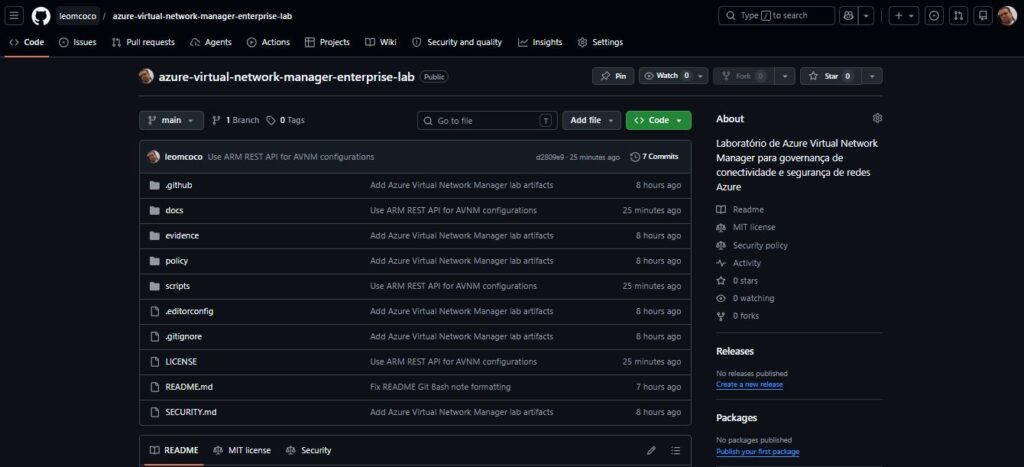Open the green Code dropdown
This screenshot has height=467, width=1024.
point(658,120)
